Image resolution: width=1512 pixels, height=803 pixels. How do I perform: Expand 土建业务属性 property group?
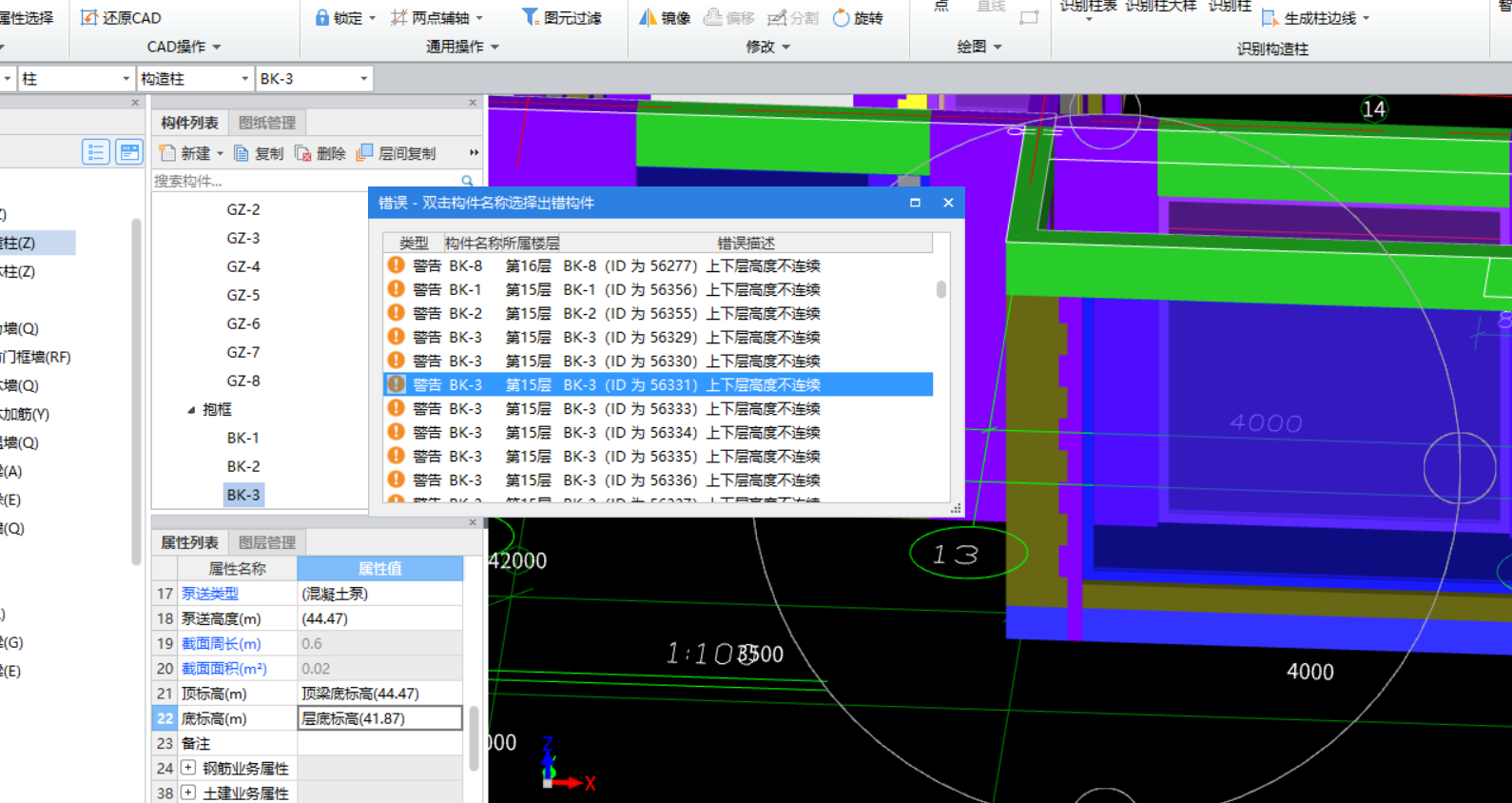(x=188, y=793)
